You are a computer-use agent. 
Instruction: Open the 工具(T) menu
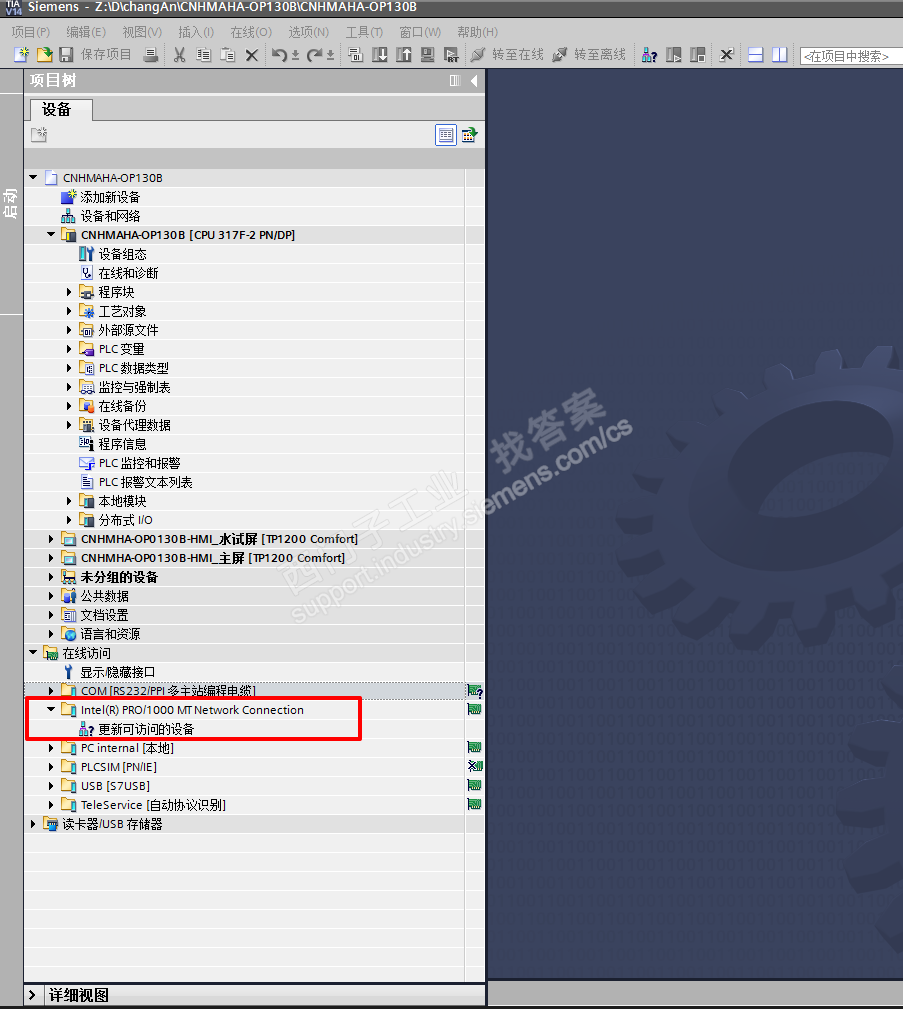point(364,32)
